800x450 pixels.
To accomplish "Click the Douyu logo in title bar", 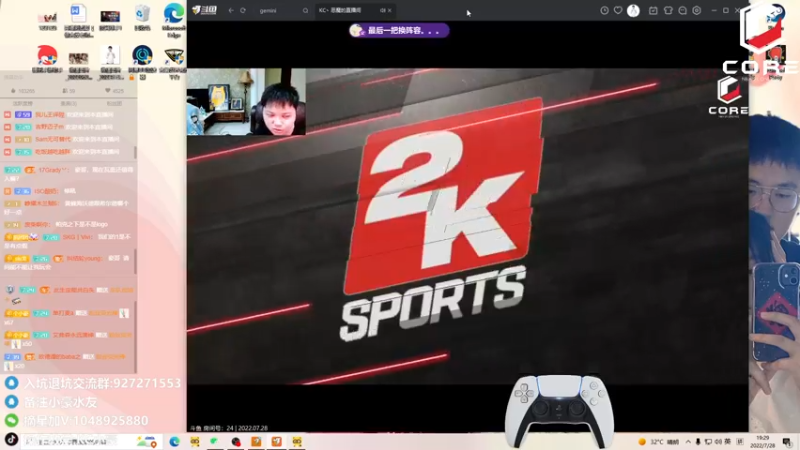I will point(204,10).
